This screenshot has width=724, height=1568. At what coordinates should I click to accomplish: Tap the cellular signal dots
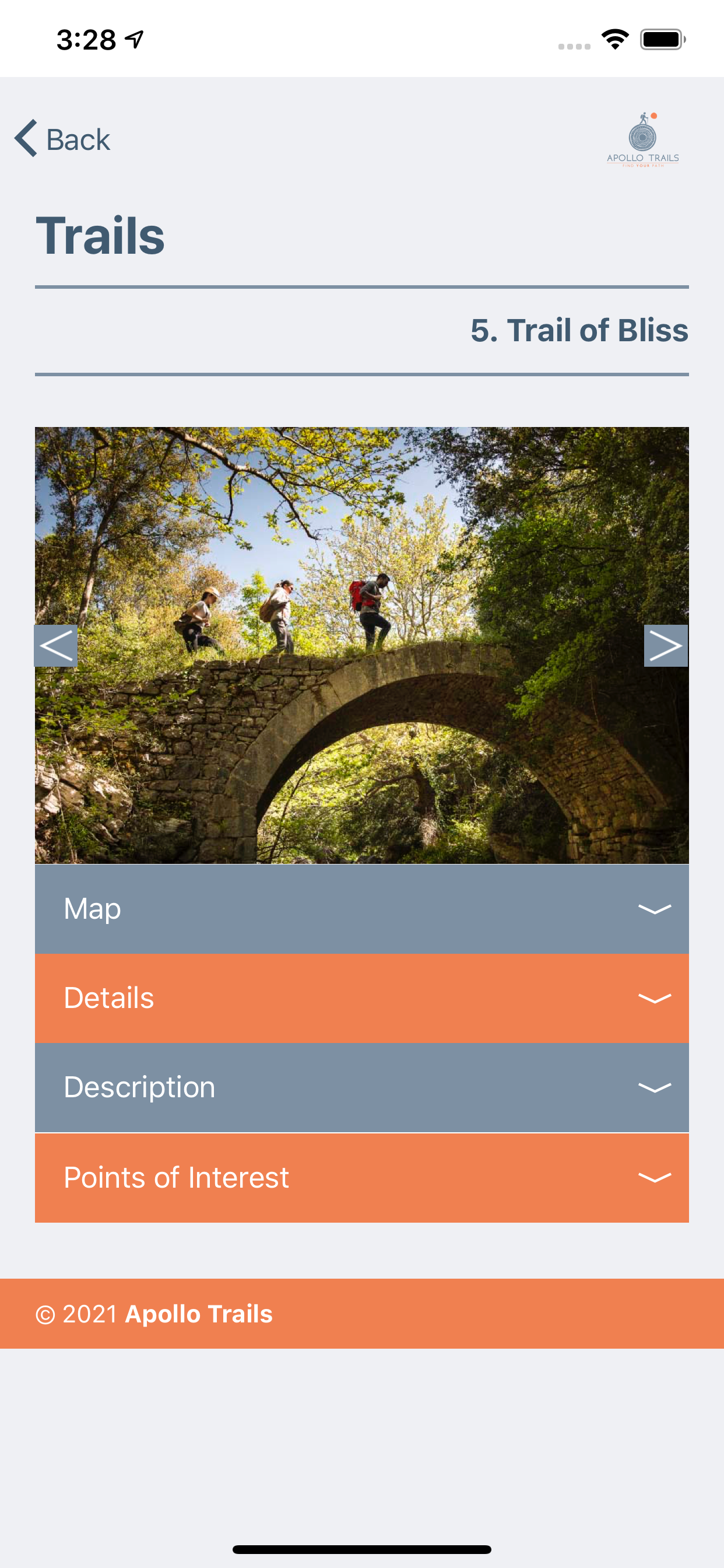tap(574, 46)
